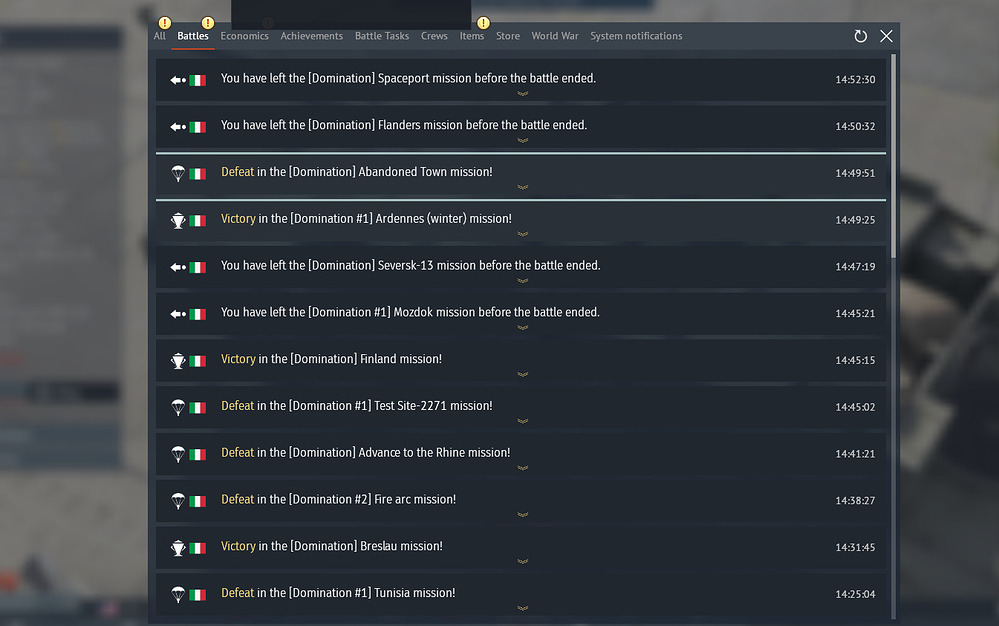Select the Battle Tasks tab
The image size is (999, 626).
[x=382, y=36]
